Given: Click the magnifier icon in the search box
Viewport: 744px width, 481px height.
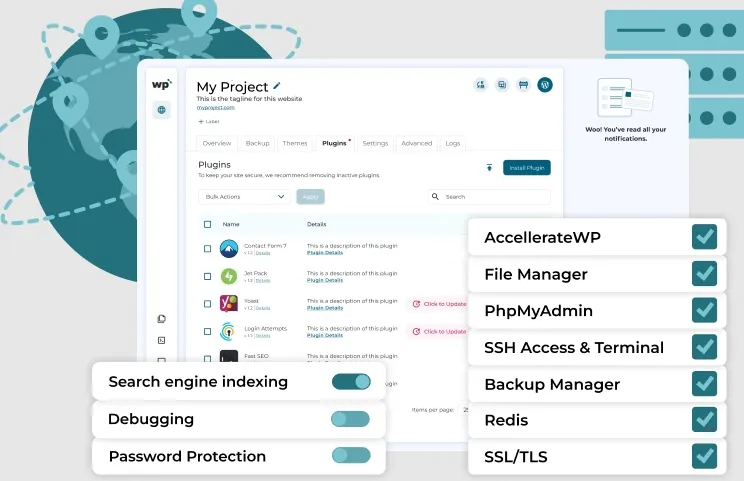Looking at the screenshot, I should pyautogui.click(x=435, y=196).
